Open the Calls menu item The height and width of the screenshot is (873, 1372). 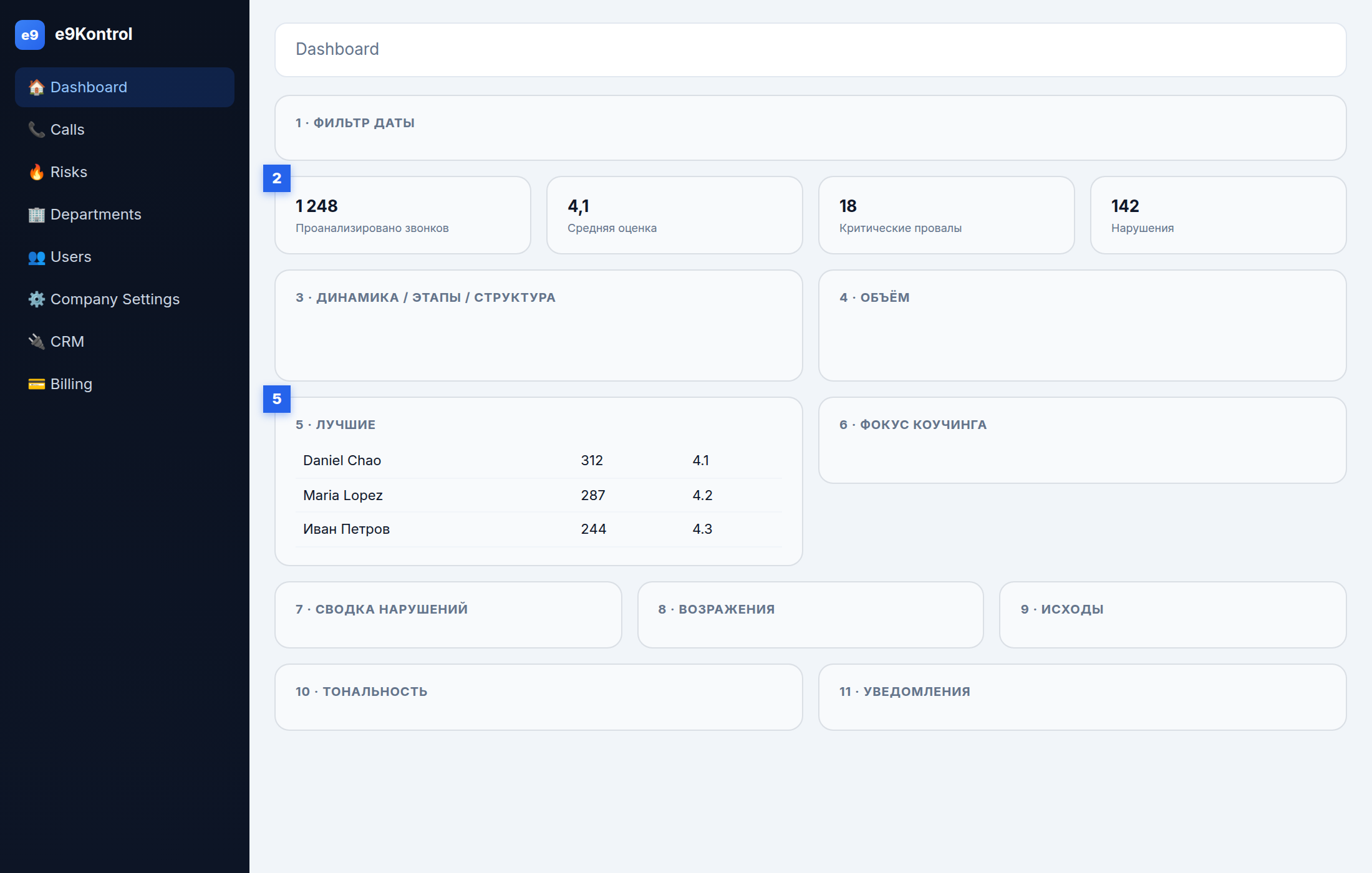coord(125,130)
